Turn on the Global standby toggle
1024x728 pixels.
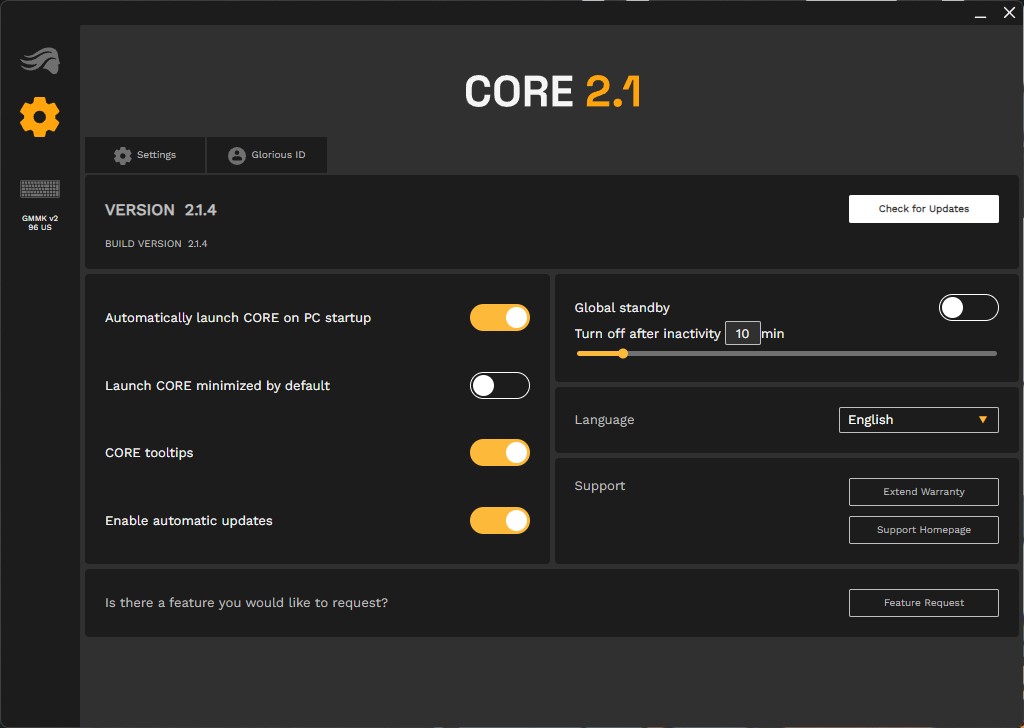coord(968,308)
